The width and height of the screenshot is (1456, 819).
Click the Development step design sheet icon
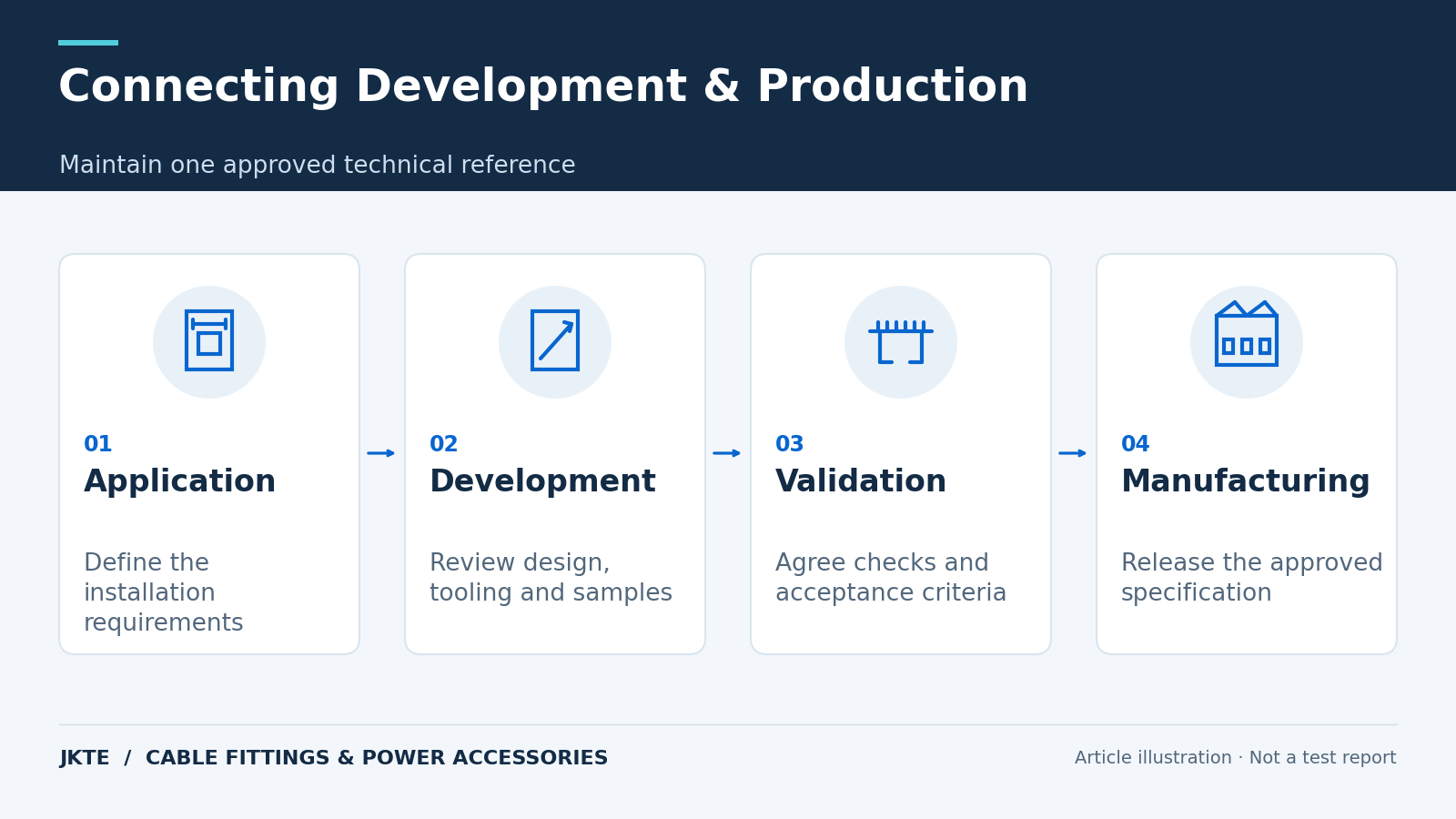[555, 341]
